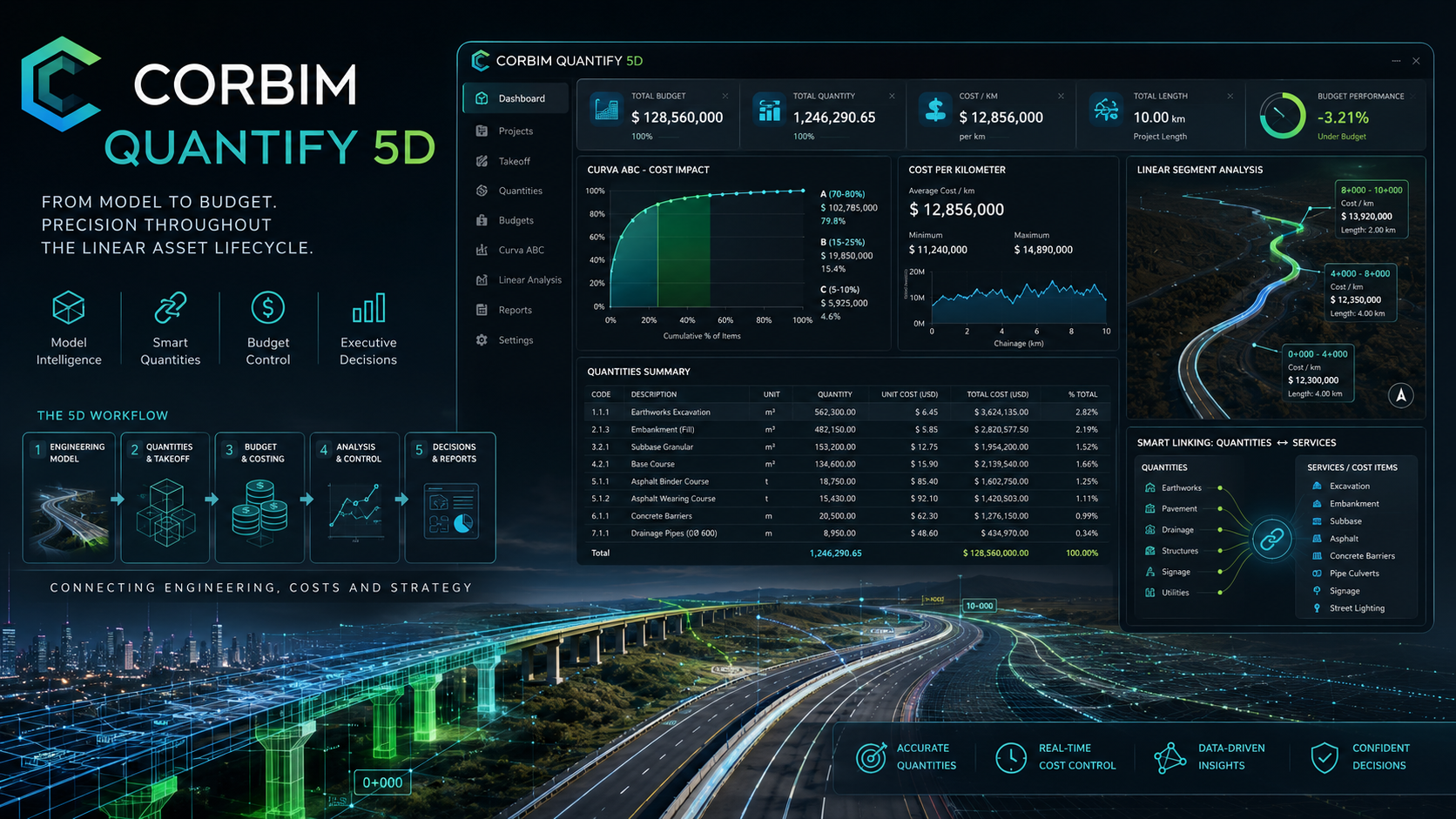Click the Cost / KM dollar icon
Image resolution: width=1456 pixels, height=819 pixels.
pos(935,111)
